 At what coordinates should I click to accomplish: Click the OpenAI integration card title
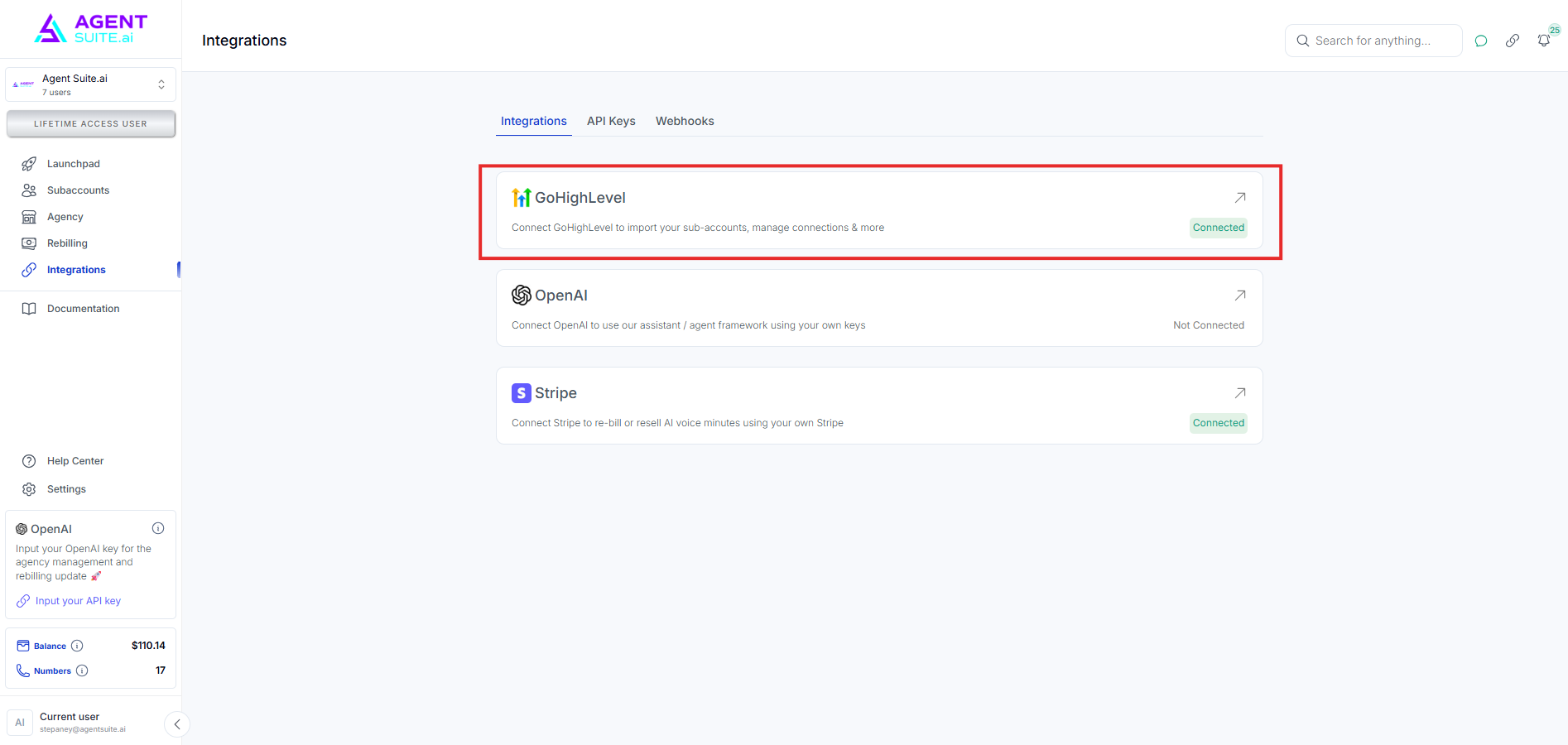tap(561, 296)
